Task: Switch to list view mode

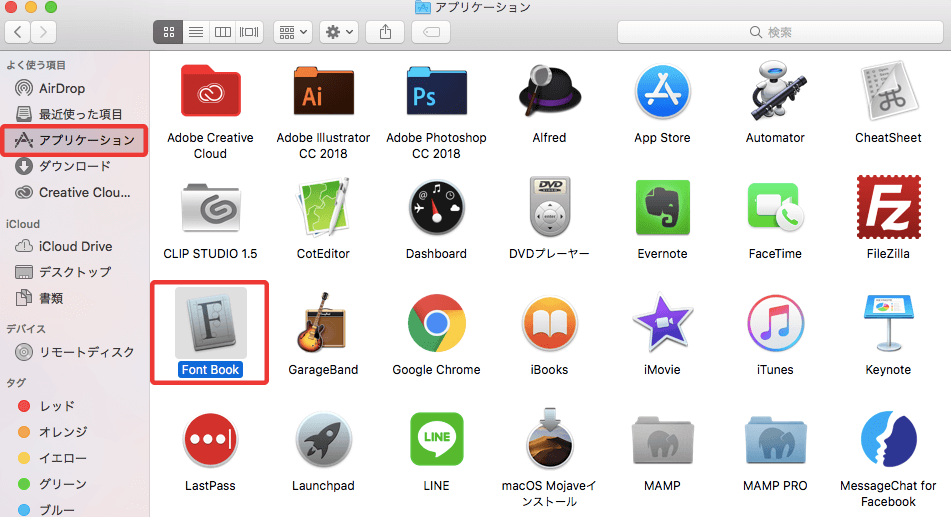Action: [196, 32]
